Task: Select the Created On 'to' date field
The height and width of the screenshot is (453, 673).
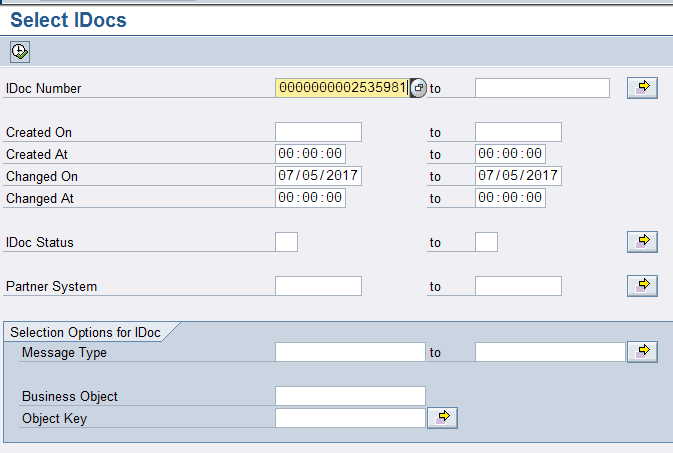Action: pyautogui.click(x=518, y=132)
